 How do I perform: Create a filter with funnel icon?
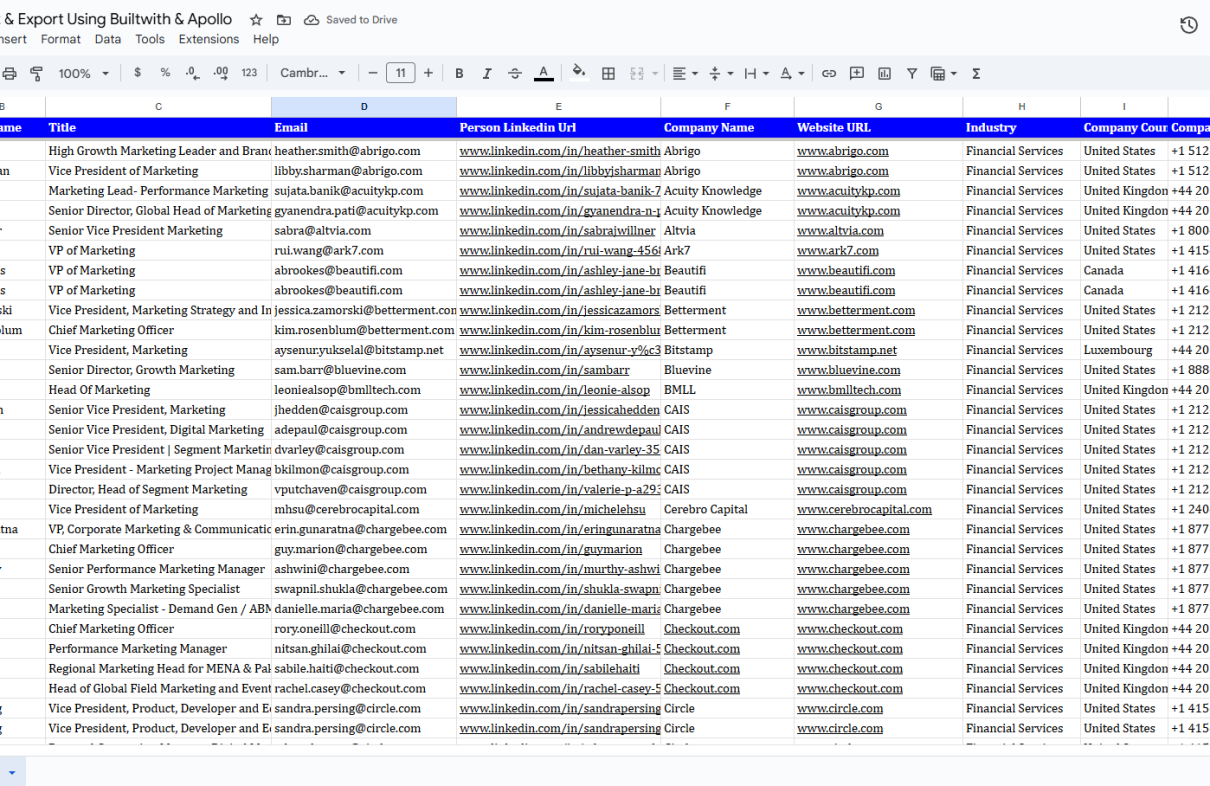click(912, 73)
